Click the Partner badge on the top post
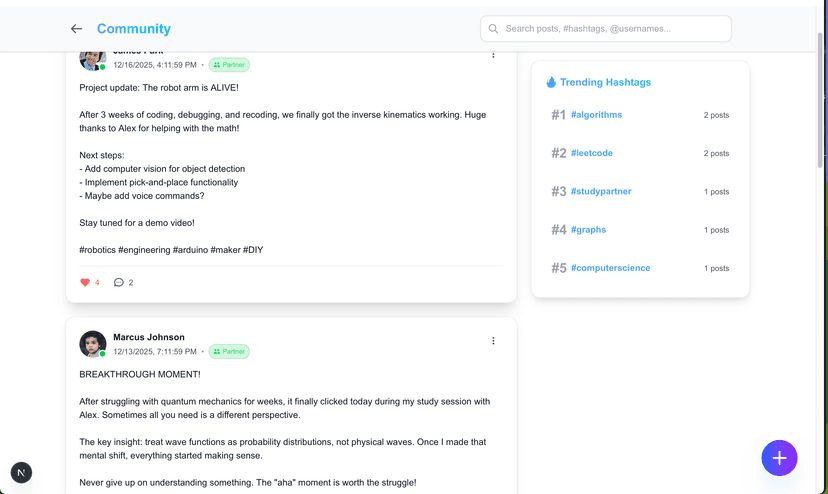 click(x=229, y=65)
